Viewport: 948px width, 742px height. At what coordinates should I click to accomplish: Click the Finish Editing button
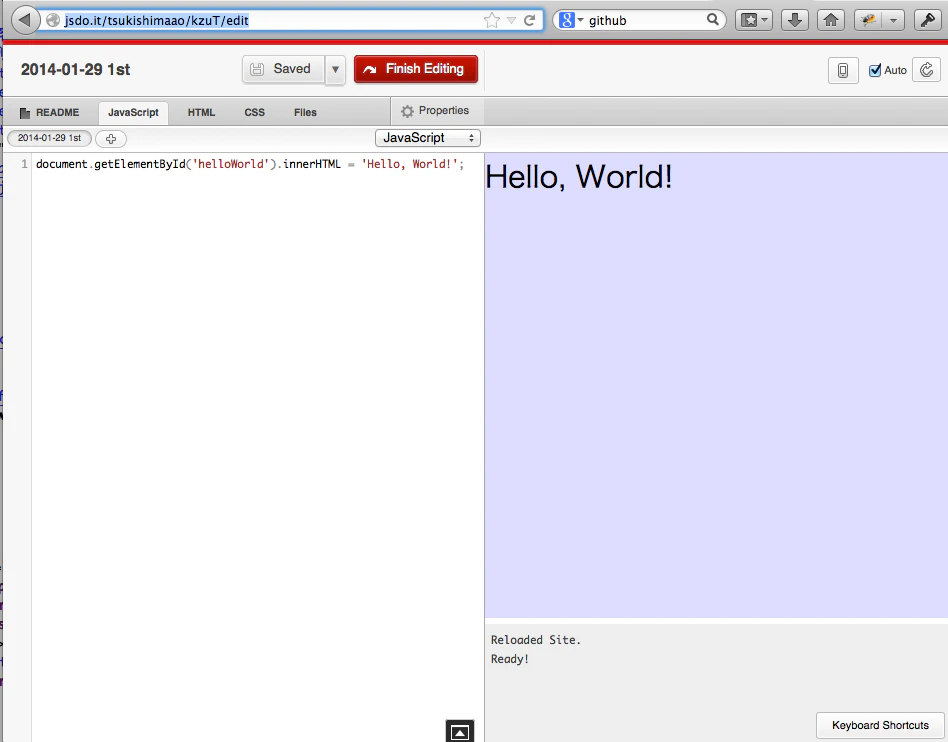coord(416,69)
